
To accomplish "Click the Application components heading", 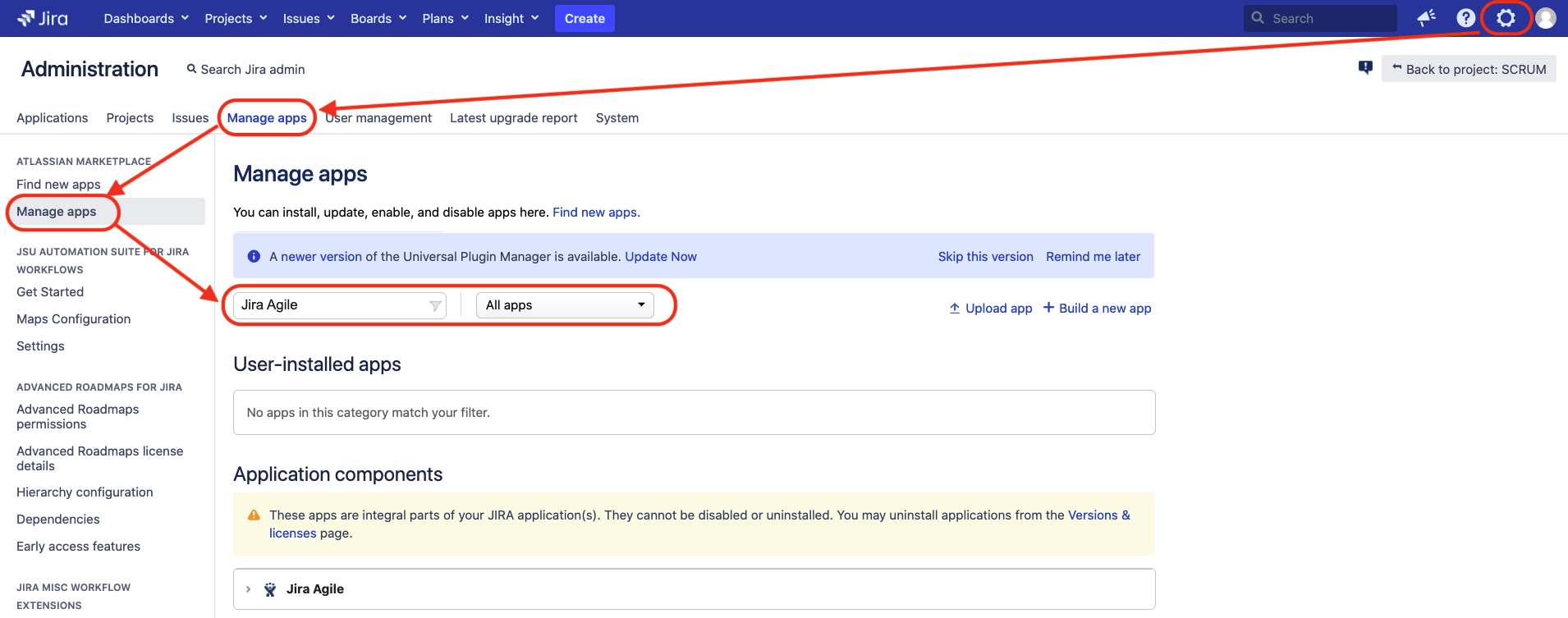I will (338, 474).
